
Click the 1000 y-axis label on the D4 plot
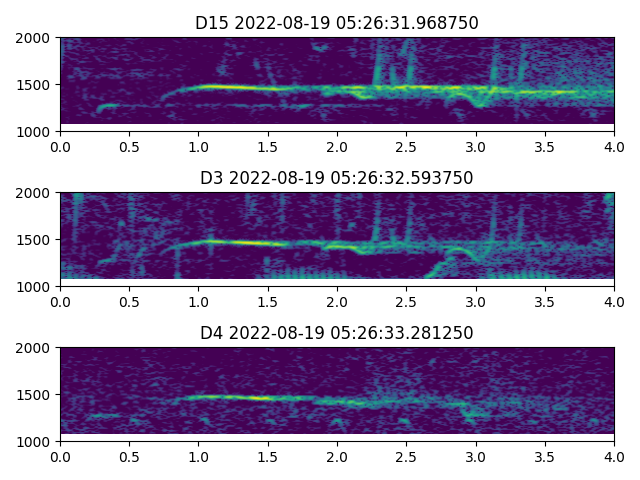38,442
